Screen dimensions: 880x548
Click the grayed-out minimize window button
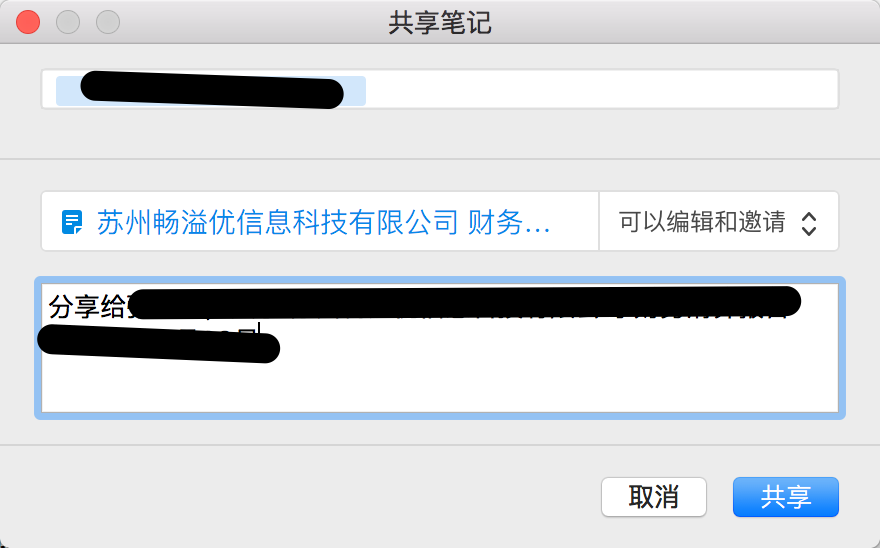click(x=68, y=22)
